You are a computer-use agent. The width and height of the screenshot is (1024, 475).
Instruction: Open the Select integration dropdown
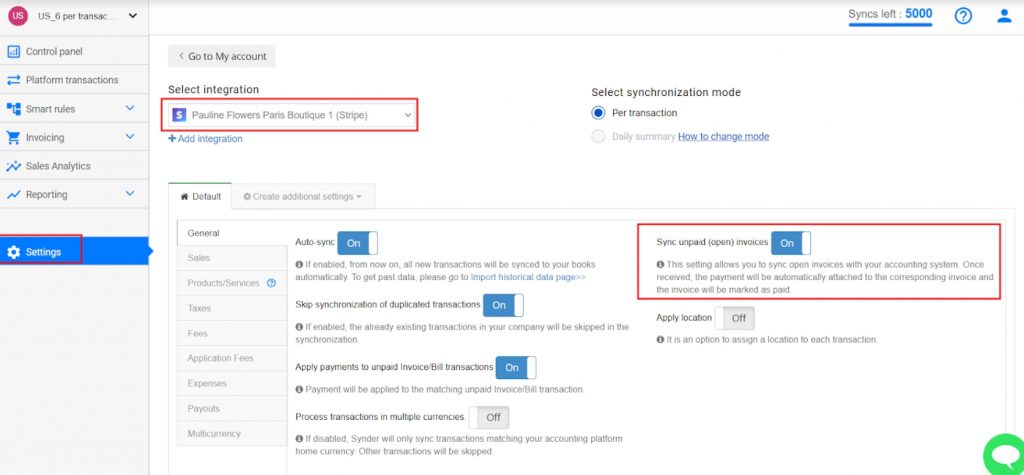pos(291,115)
